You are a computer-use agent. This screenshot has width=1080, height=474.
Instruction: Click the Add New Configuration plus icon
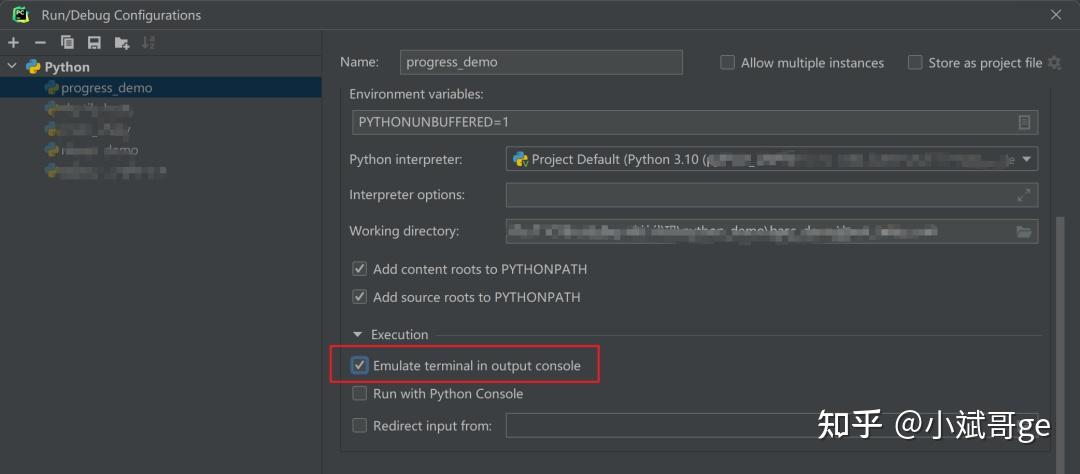tap(13, 42)
